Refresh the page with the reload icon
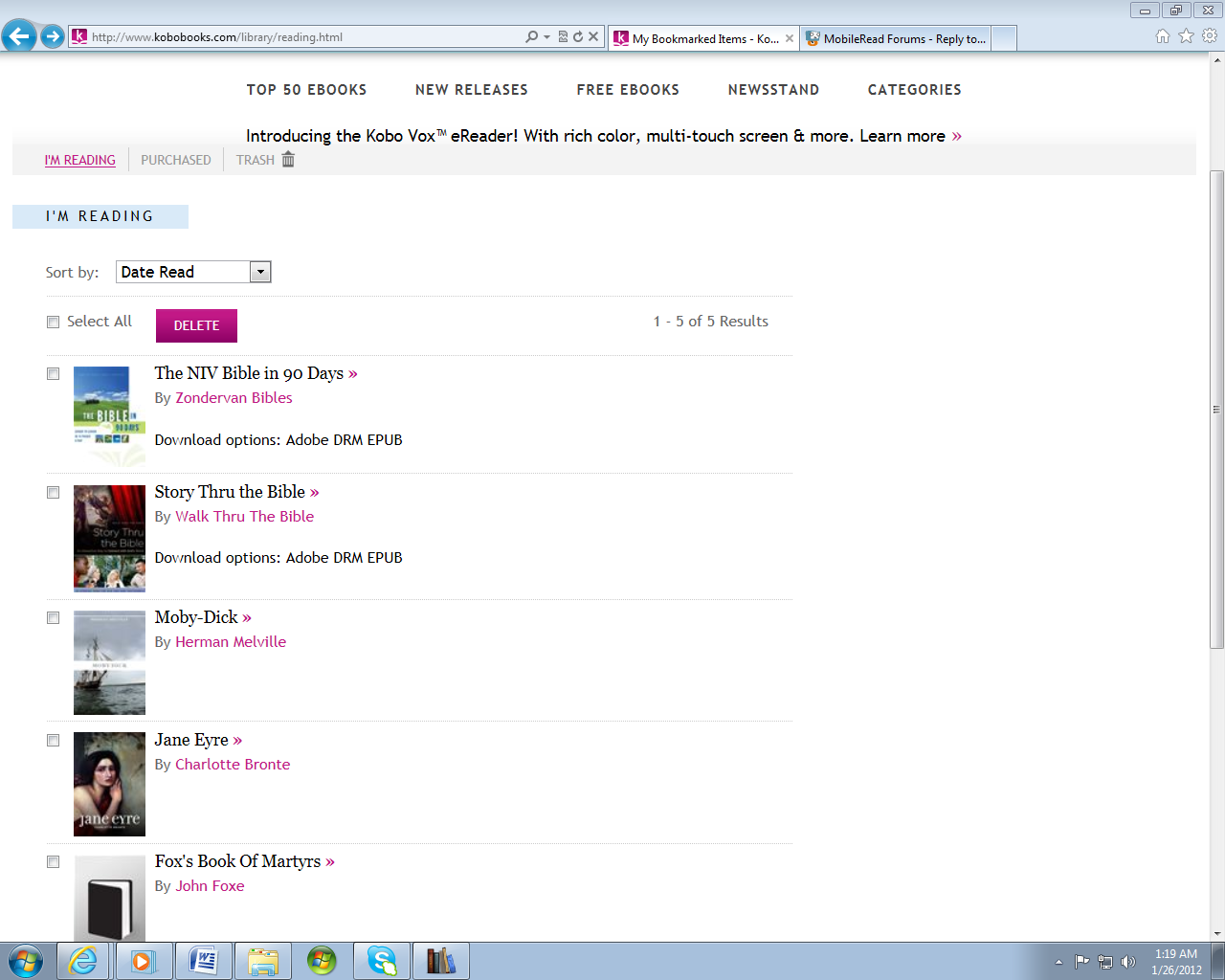Viewport: 1225px width, 980px height. point(578,37)
